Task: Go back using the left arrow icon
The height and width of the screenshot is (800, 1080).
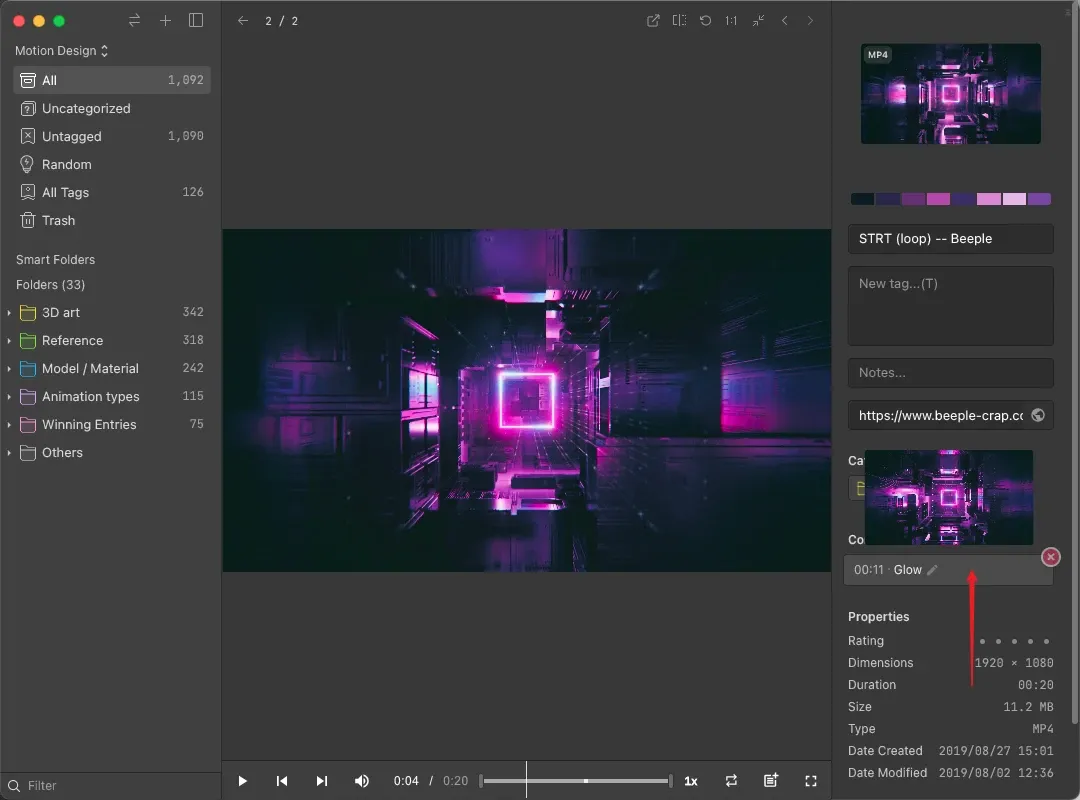Action: 242,21
